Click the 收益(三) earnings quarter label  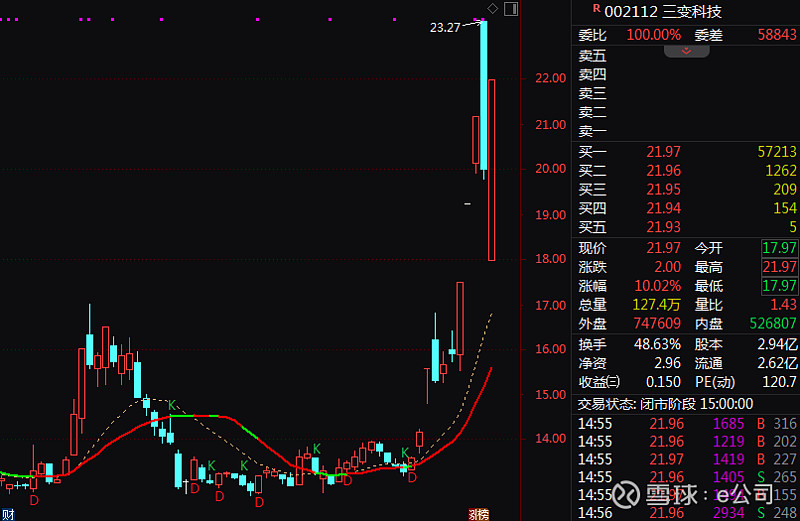coord(599,382)
